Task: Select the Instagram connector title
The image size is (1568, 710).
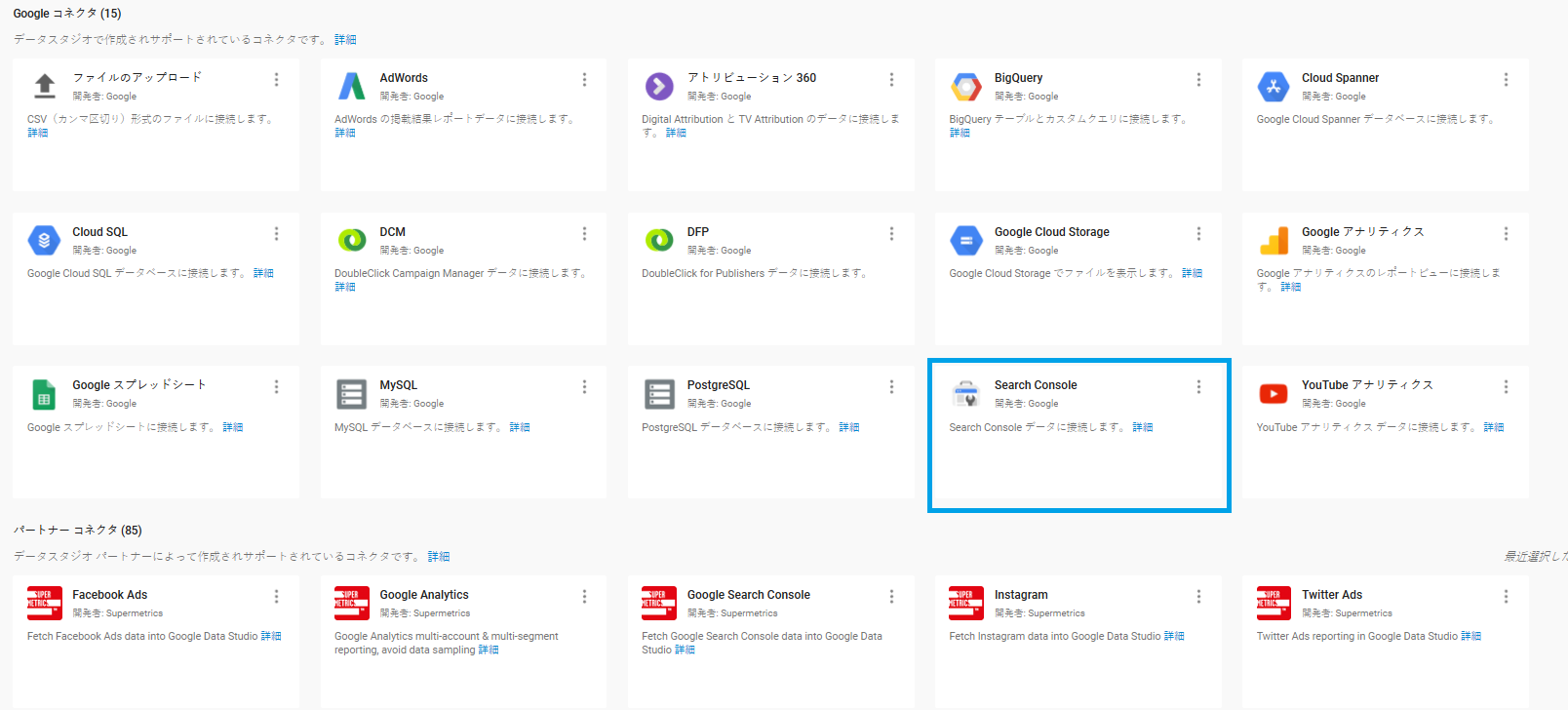Action: pos(1021,595)
